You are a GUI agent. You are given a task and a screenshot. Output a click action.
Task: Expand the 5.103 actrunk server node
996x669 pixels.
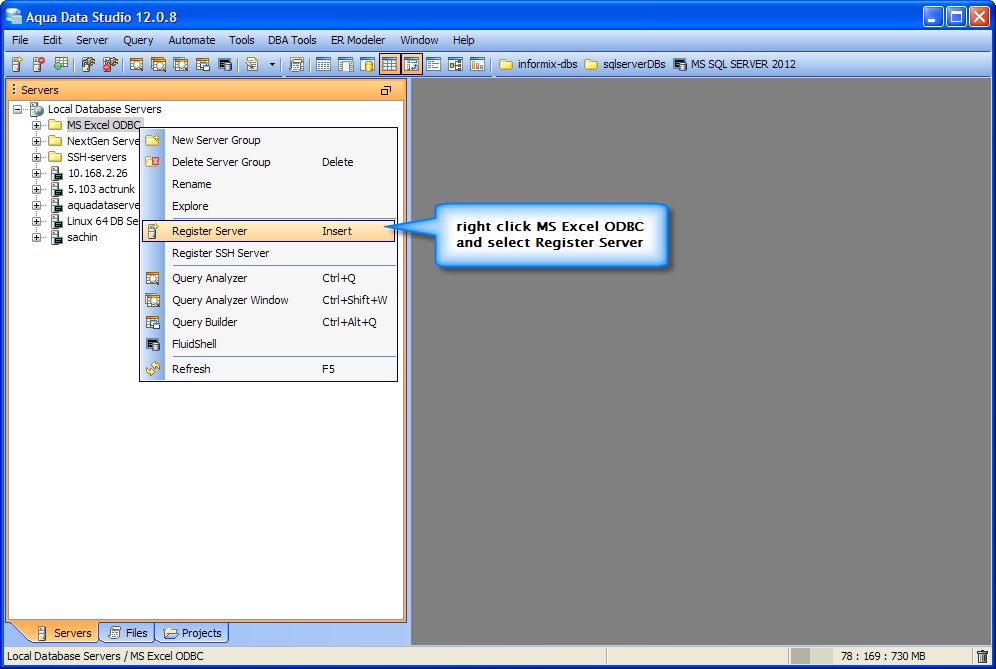click(37, 189)
